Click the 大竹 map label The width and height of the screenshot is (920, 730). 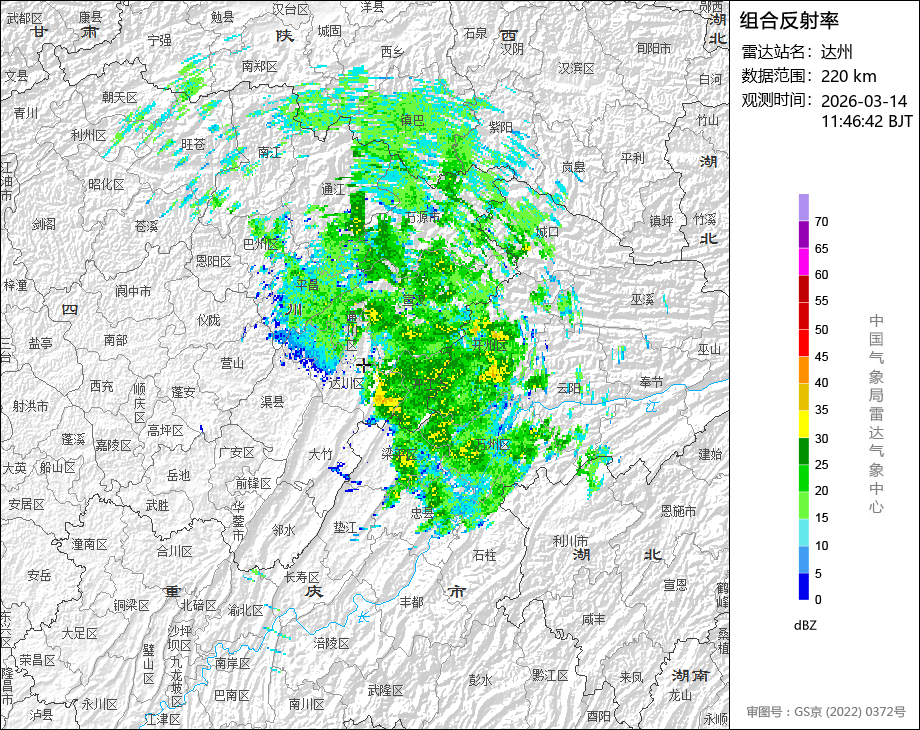(x=320, y=454)
